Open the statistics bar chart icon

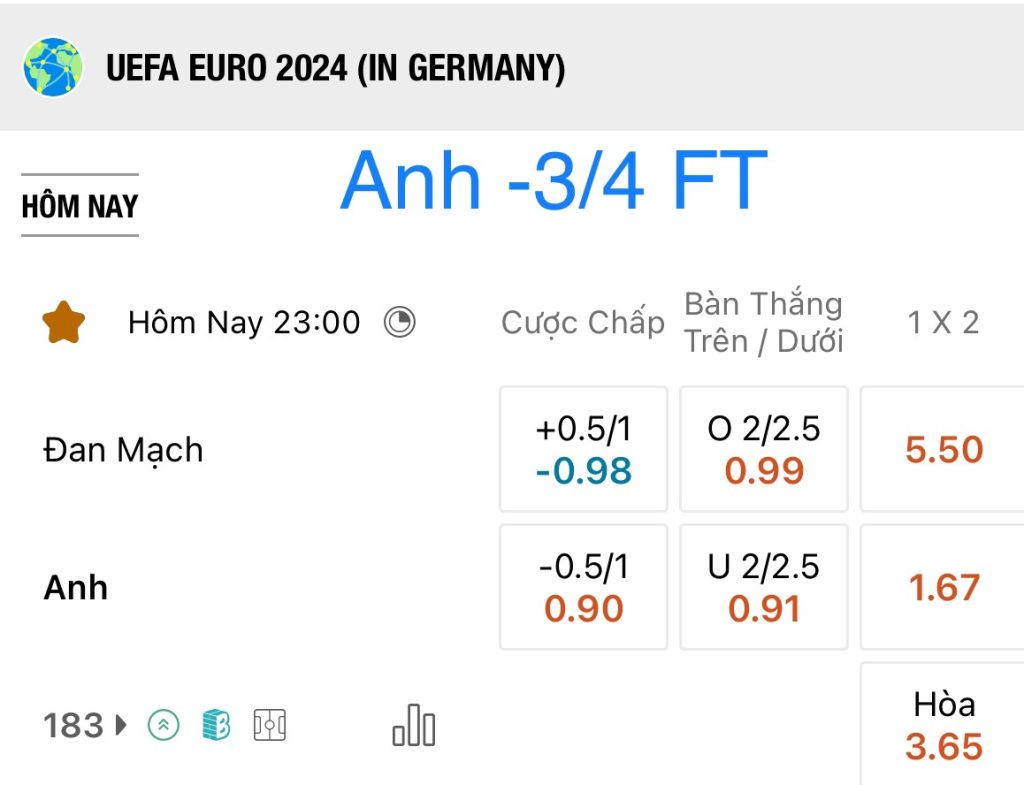413,725
